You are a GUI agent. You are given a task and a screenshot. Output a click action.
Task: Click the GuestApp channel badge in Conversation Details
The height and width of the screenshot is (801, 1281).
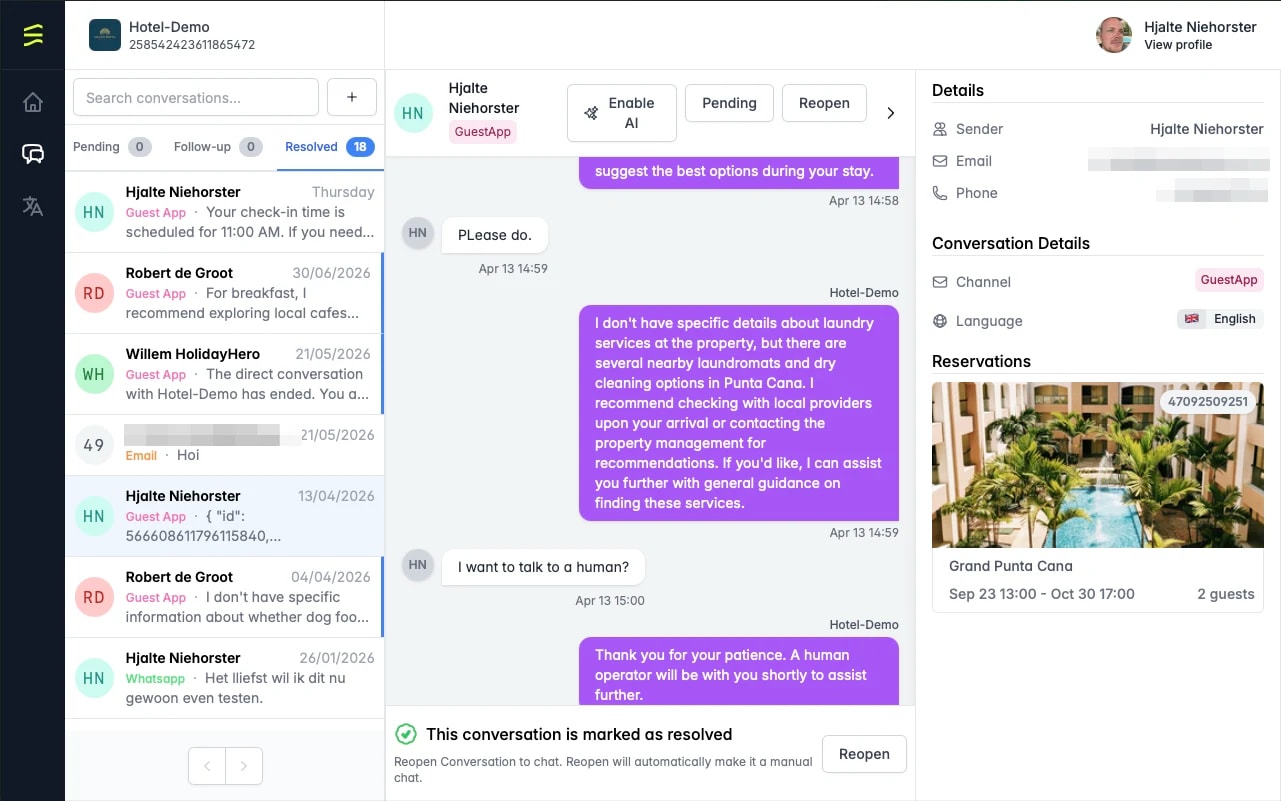pyautogui.click(x=1229, y=280)
